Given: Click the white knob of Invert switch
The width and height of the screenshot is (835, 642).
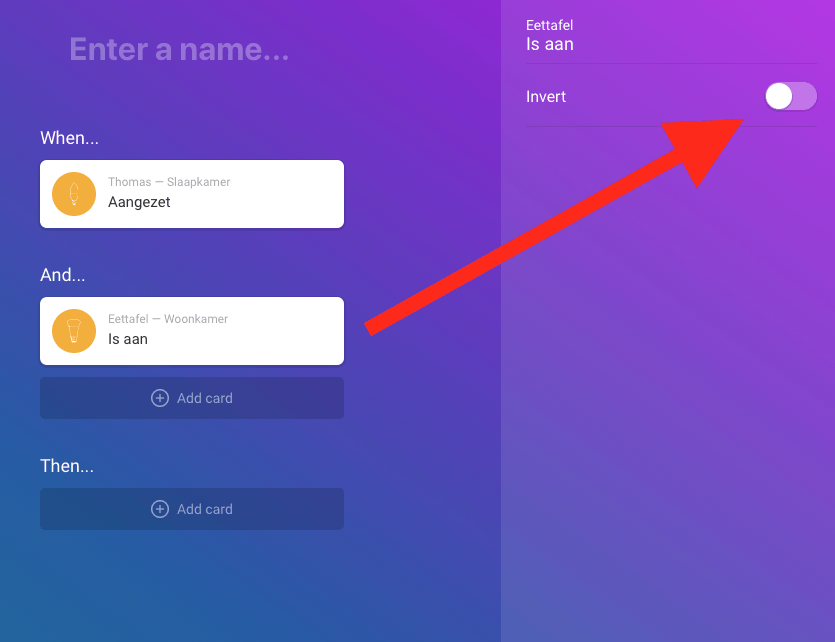Looking at the screenshot, I should pyautogui.click(x=779, y=96).
